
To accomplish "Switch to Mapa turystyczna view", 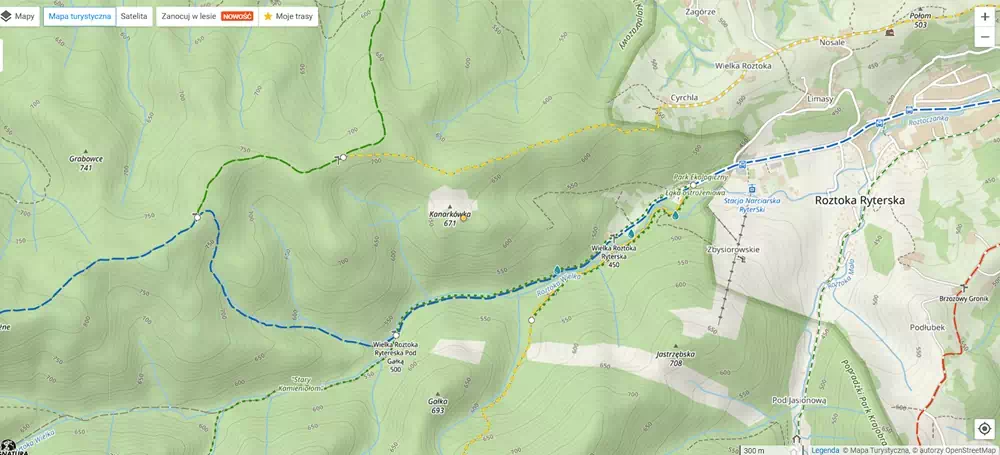I will [x=80, y=17].
